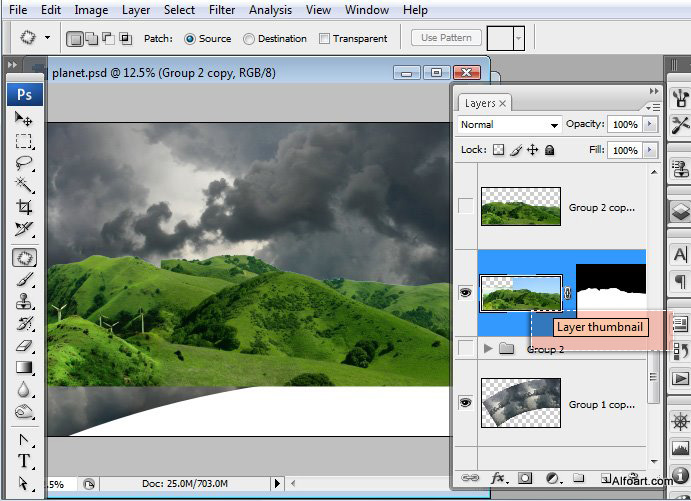Open the Opacity slider arrow
Image resolution: width=691 pixels, height=501 pixels.
(650, 125)
